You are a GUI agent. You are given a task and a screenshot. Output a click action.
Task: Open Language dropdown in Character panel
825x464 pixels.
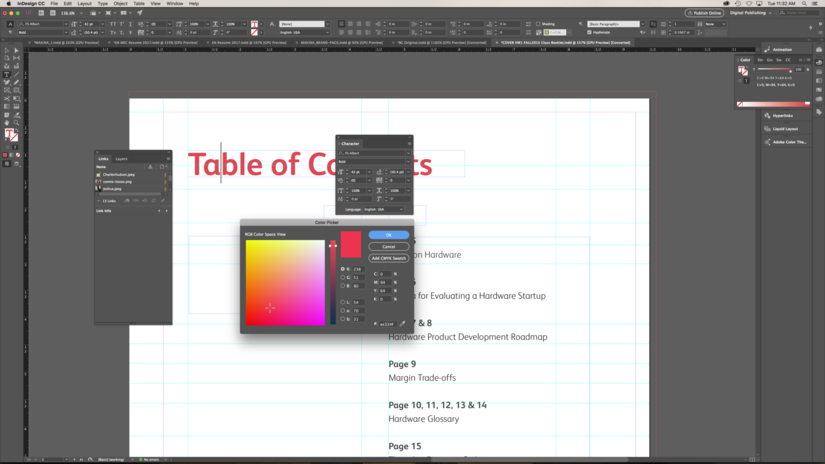[x=383, y=209]
